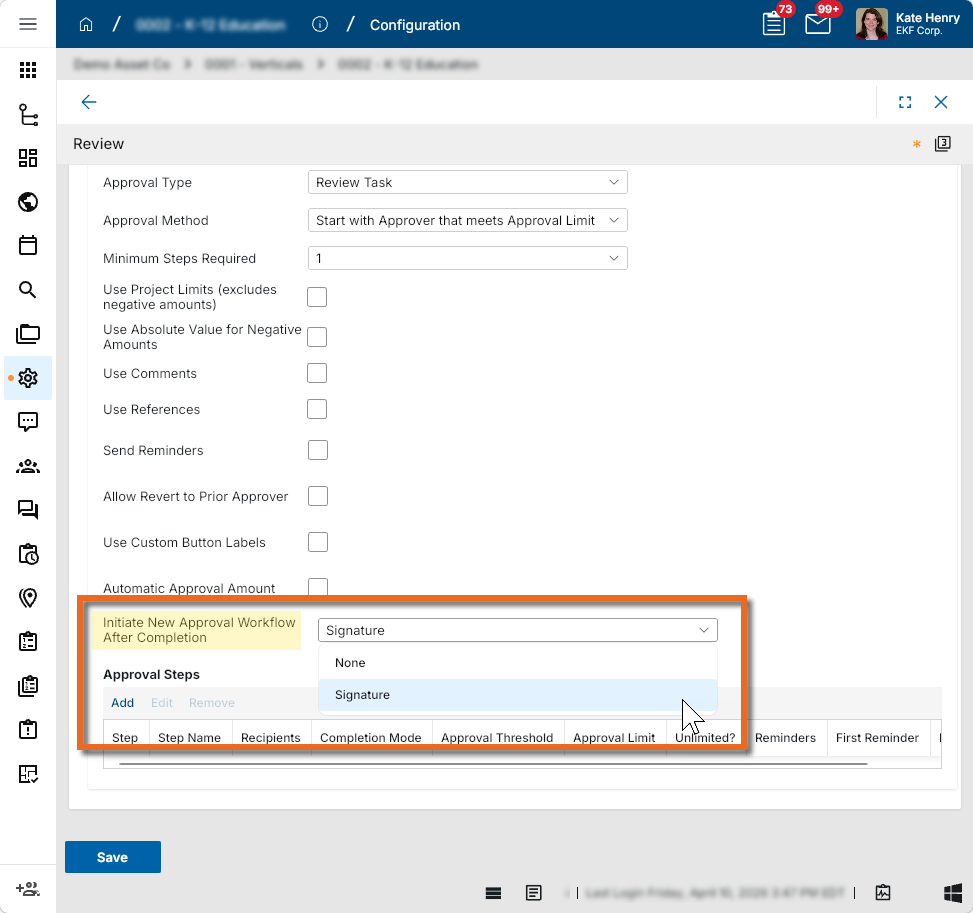Click Add under Approval Steps
Image resolution: width=973 pixels, height=913 pixels.
coord(122,703)
